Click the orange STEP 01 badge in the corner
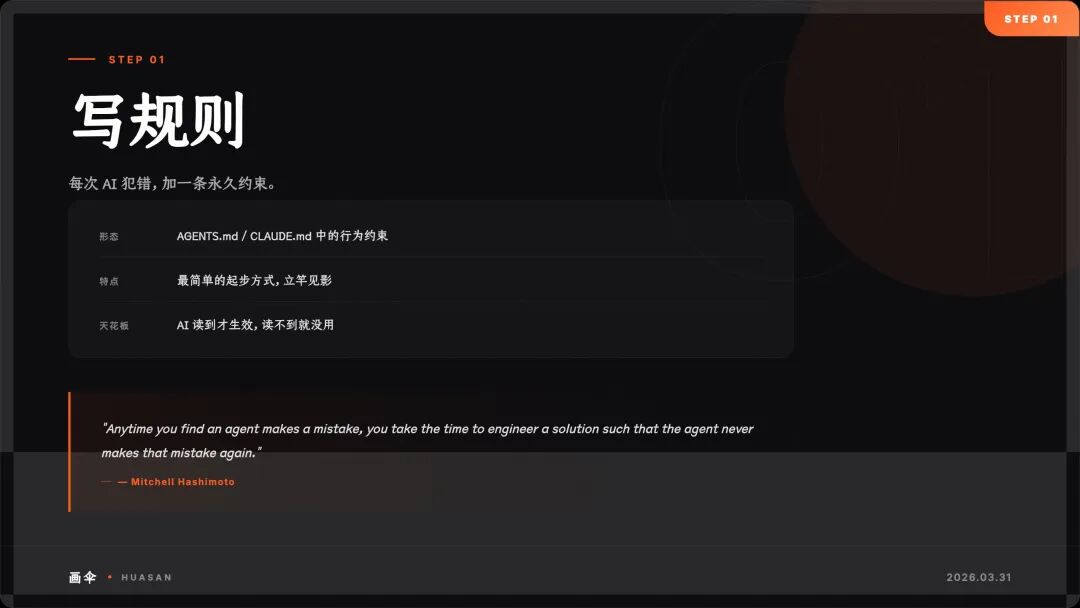1080x608 pixels. point(1031,19)
